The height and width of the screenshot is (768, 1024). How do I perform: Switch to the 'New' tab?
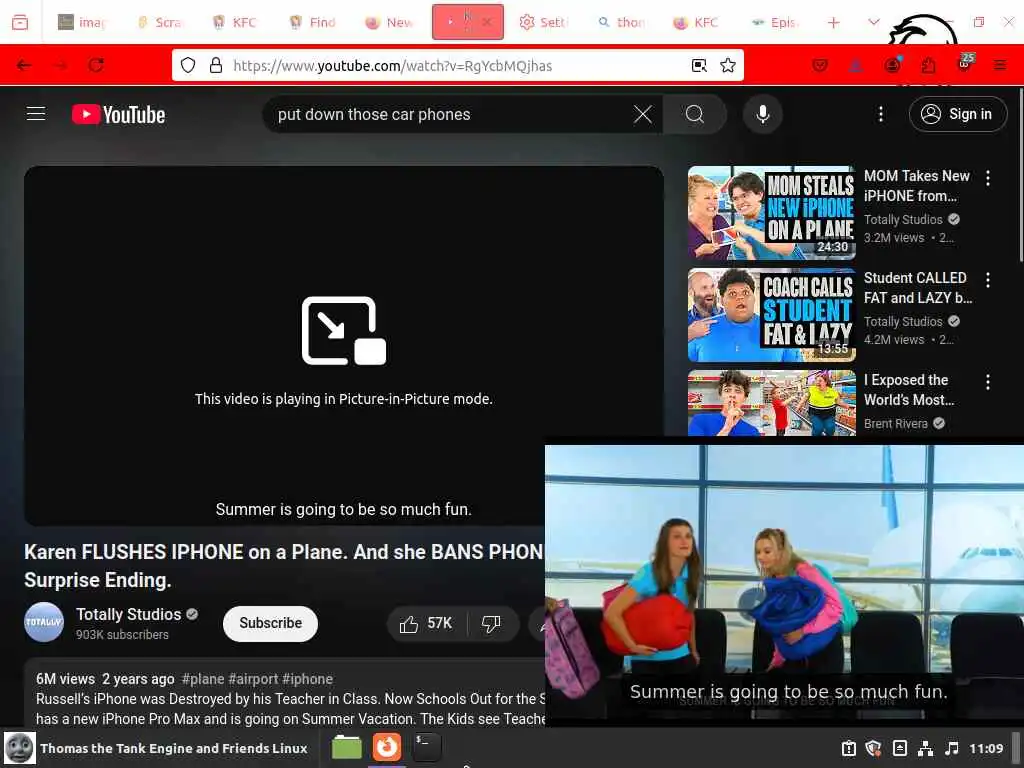click(390, 22)
